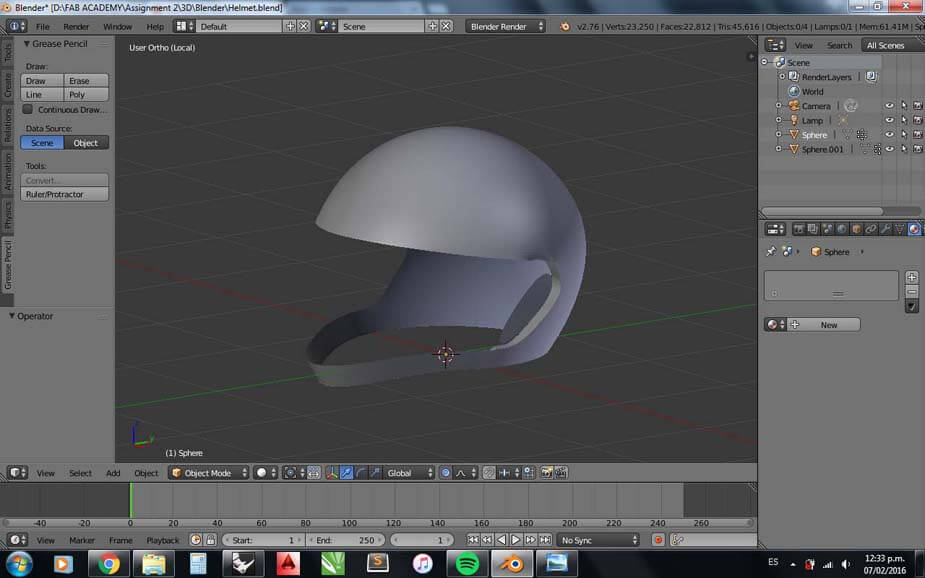
Task: Enable the 3D manipulator widget icon
Action: tap(332, 473)
